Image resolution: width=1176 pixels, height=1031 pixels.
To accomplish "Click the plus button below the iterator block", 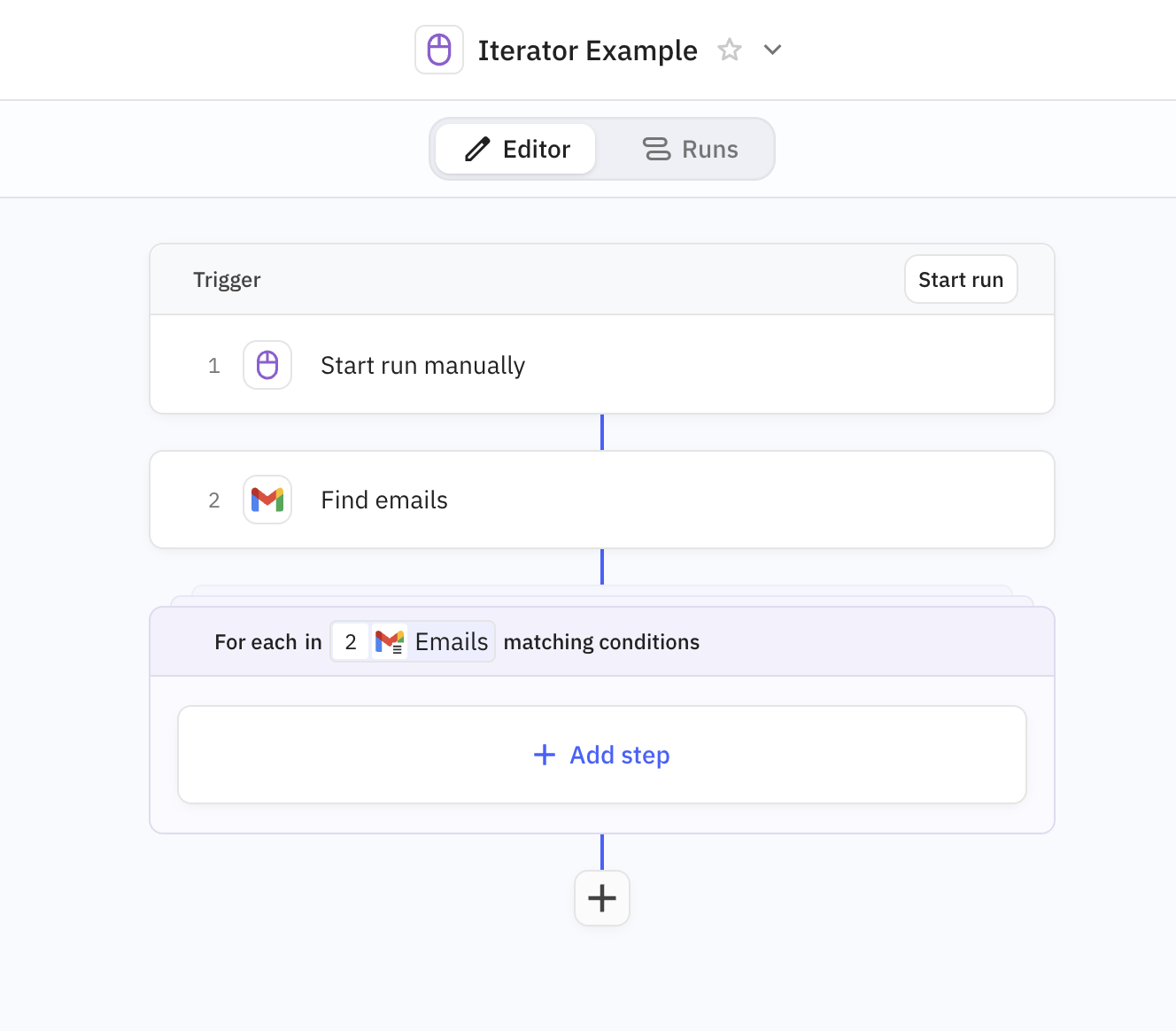I will pos(602,898).
